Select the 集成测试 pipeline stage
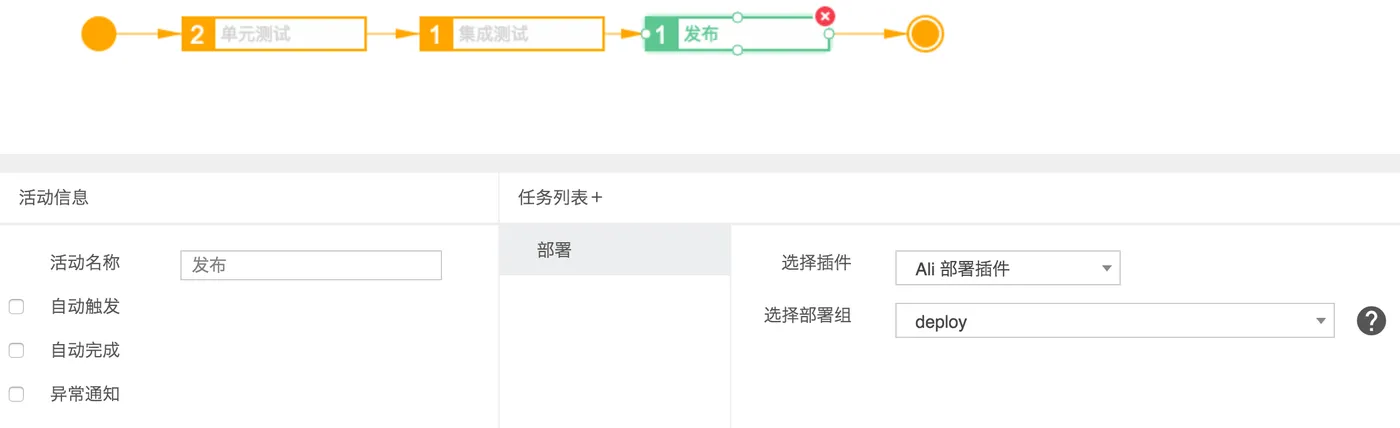The width and height of the screenshot is (1400, 428). coord(512,34)
